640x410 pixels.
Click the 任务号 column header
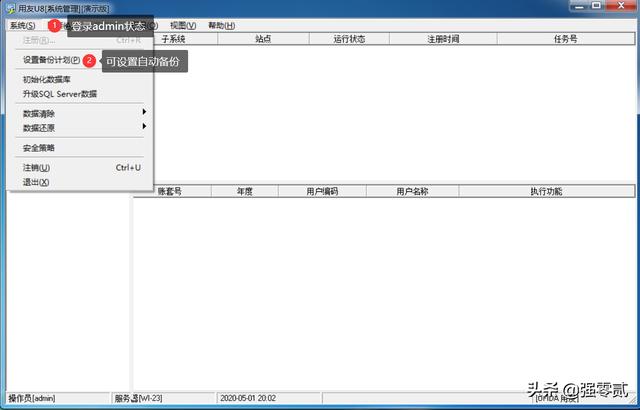[566, 39]
